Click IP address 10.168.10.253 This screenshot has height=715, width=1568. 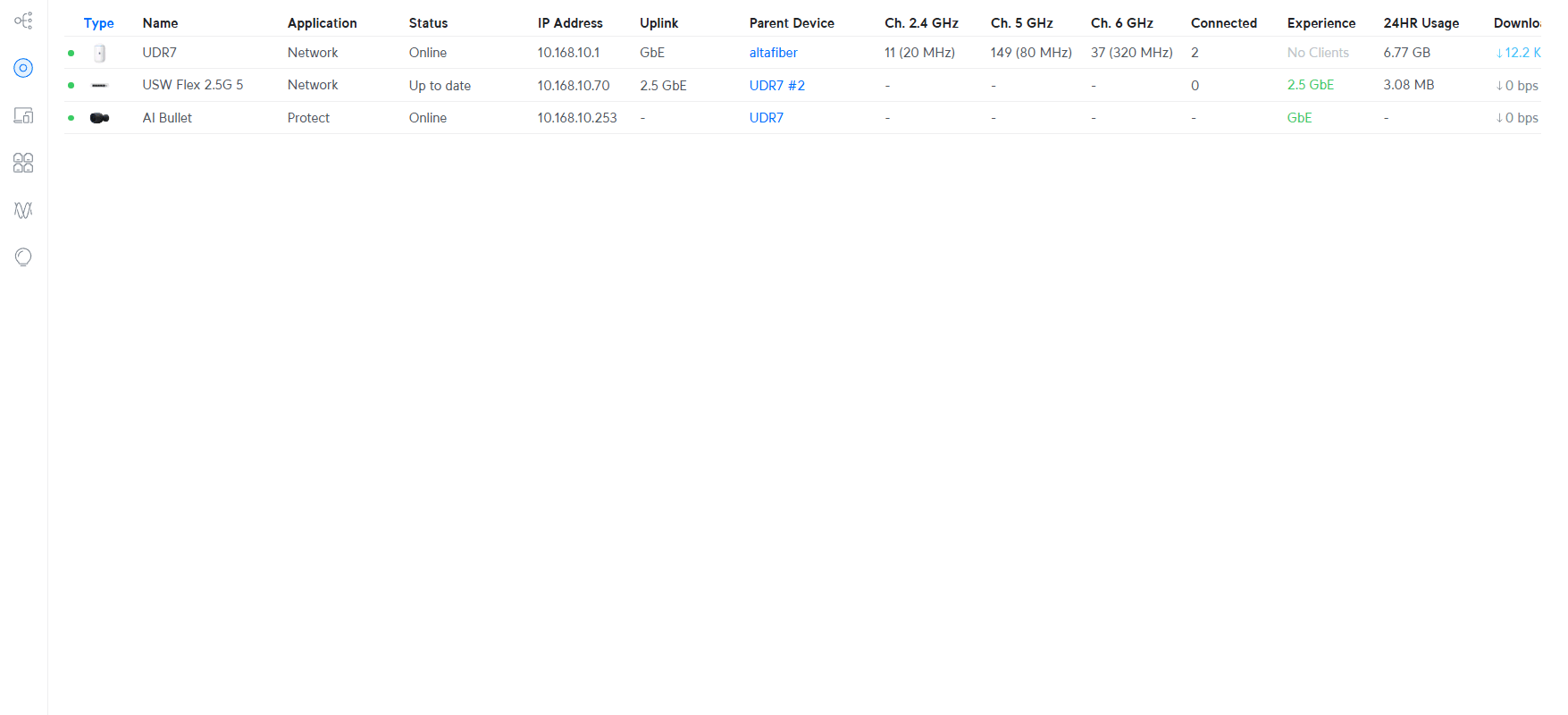(577, 118)
